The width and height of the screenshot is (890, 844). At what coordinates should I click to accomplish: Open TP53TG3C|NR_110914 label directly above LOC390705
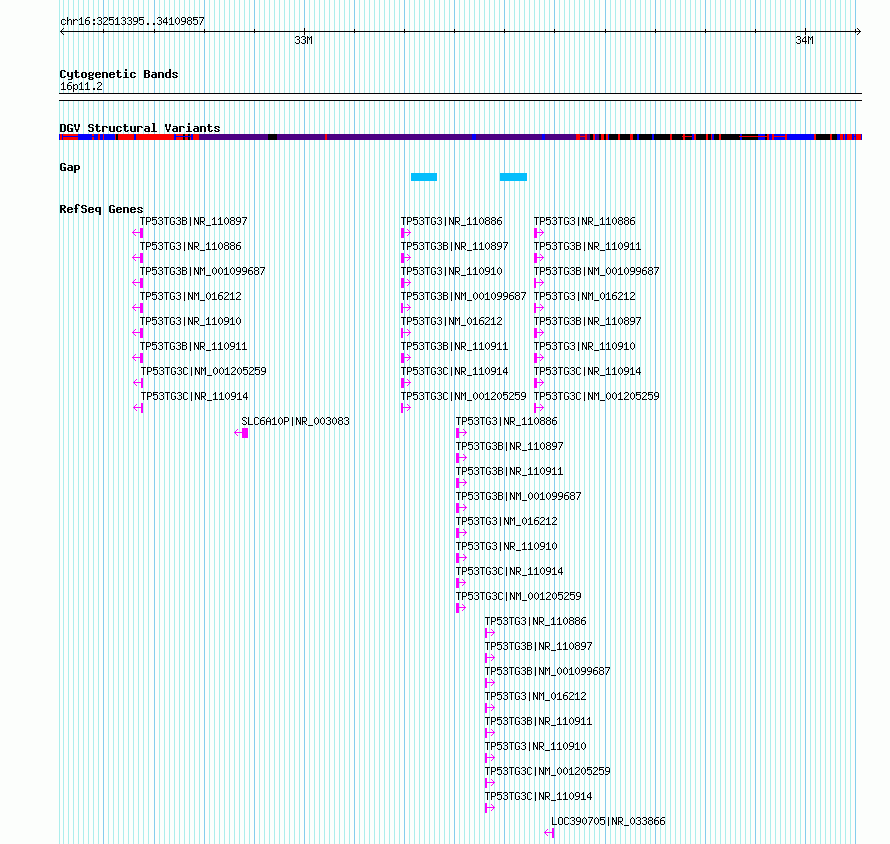click(x=538, y=796)
